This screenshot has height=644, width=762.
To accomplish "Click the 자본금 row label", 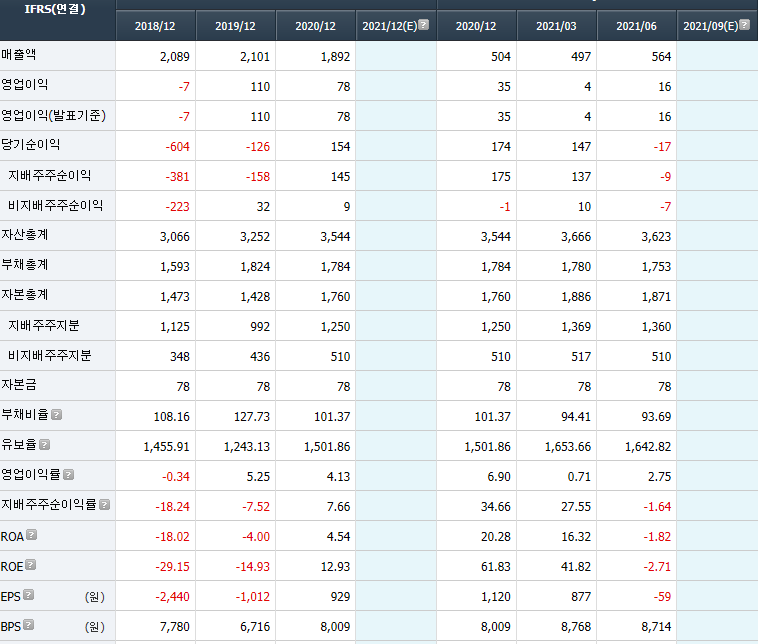I will pyautogui.click(x=18, y=385).
